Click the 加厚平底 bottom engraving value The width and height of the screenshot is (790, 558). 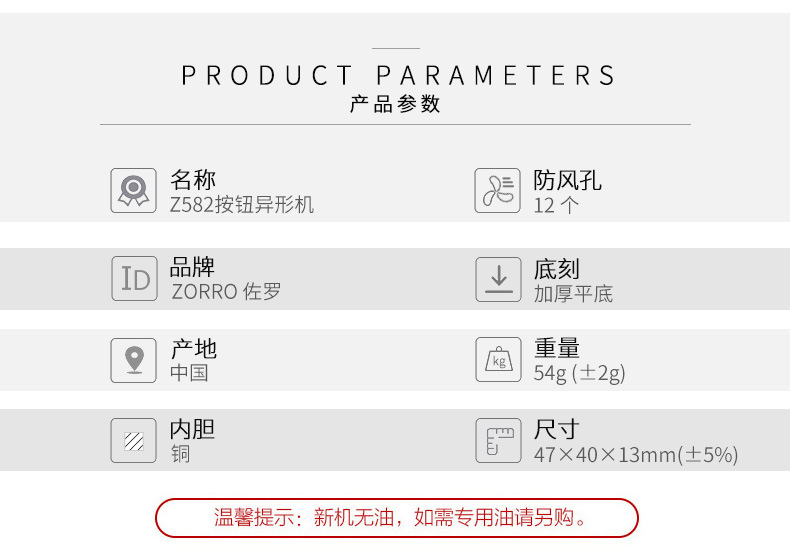573,293
